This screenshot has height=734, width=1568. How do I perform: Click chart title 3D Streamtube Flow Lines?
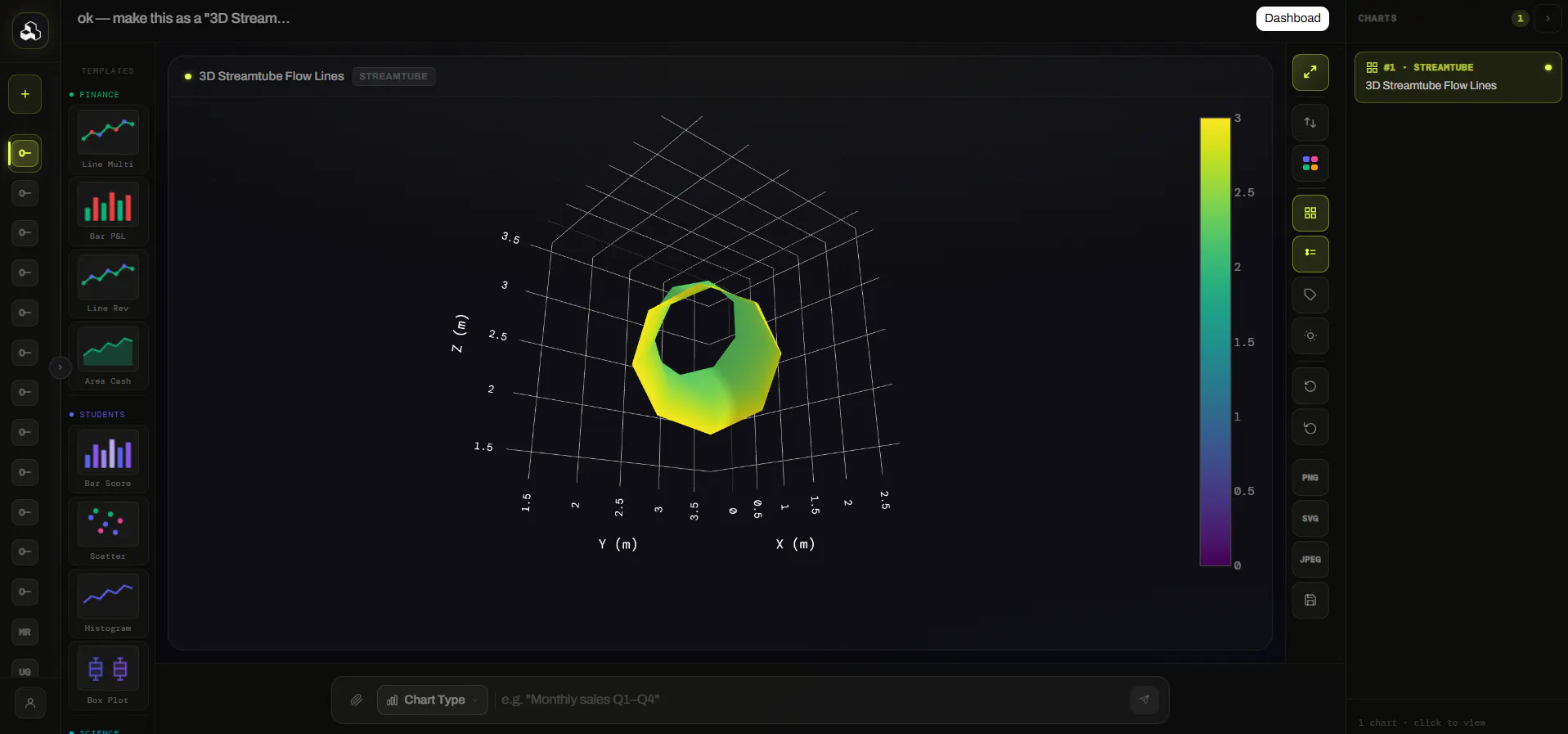click(x=272, y=76)
